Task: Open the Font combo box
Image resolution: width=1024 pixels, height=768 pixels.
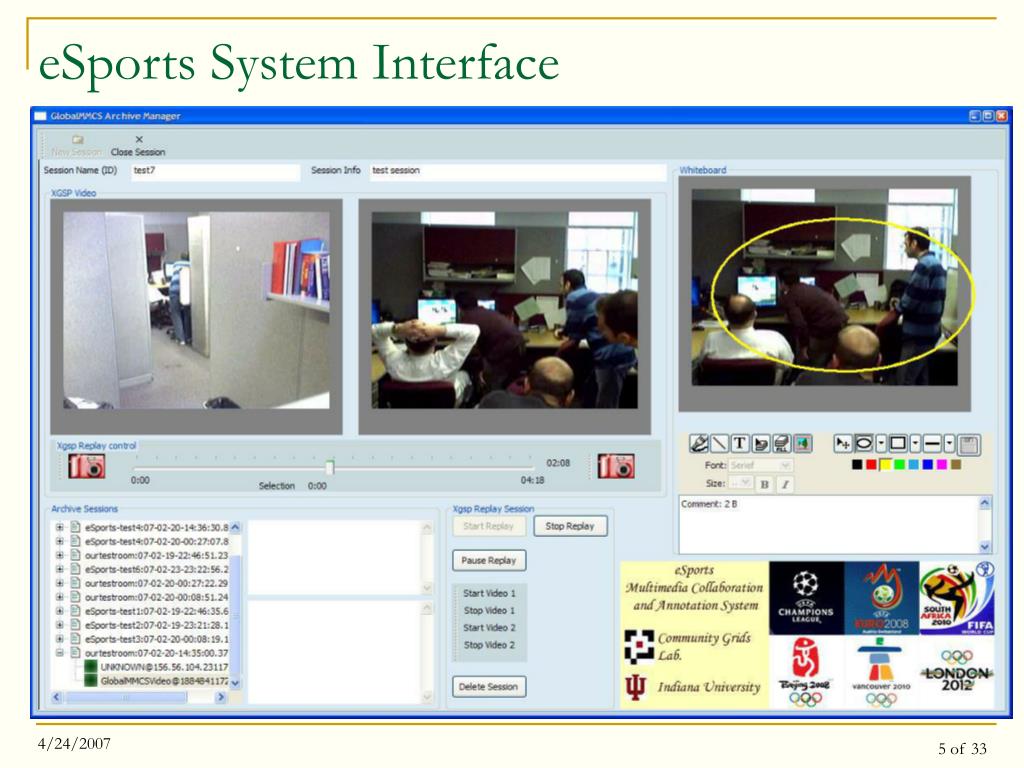Action: 760,465
